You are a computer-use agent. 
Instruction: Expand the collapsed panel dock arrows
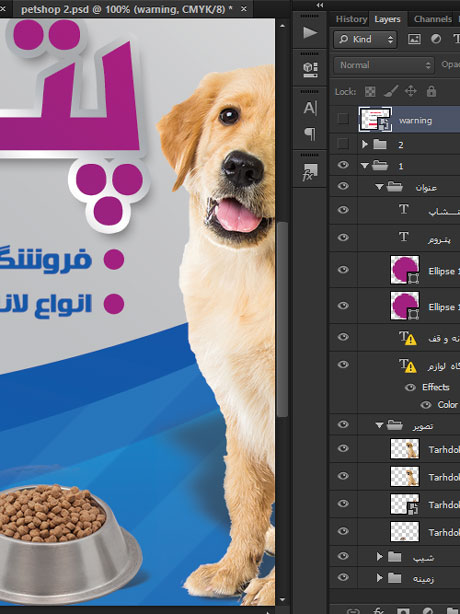tap(320, 5)
